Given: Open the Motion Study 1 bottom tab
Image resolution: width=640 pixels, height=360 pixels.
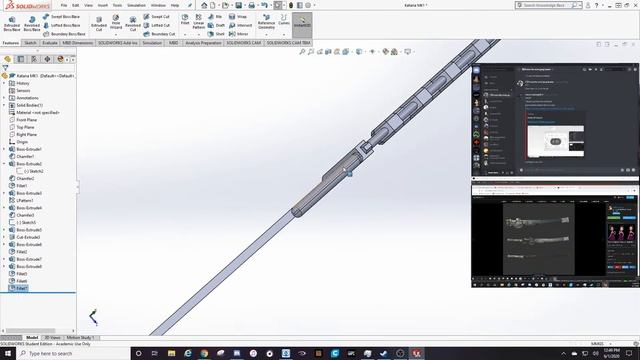Looking at the screenshot, I should click(x=80, y=338).
